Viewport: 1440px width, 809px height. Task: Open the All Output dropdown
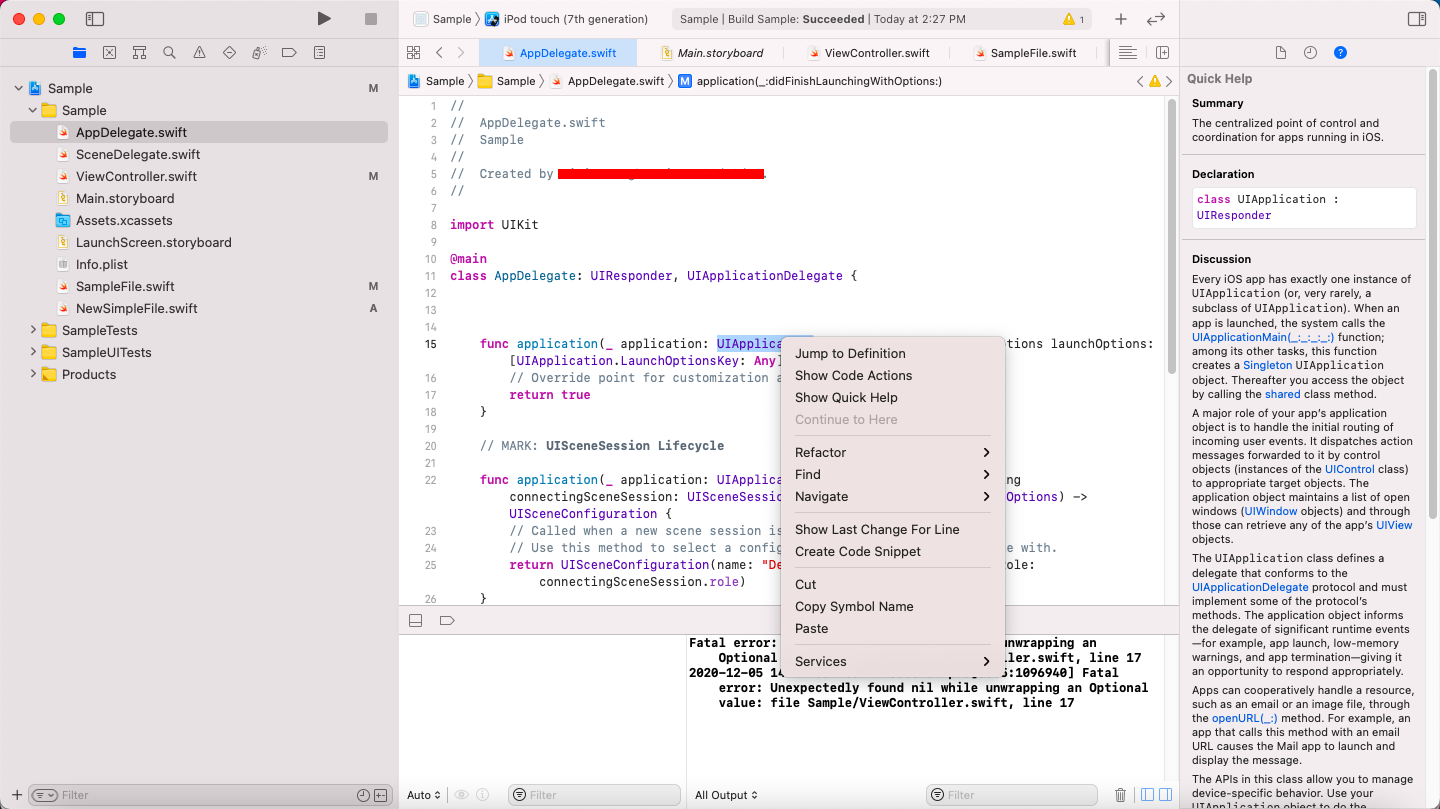click(x=727, y=795)
